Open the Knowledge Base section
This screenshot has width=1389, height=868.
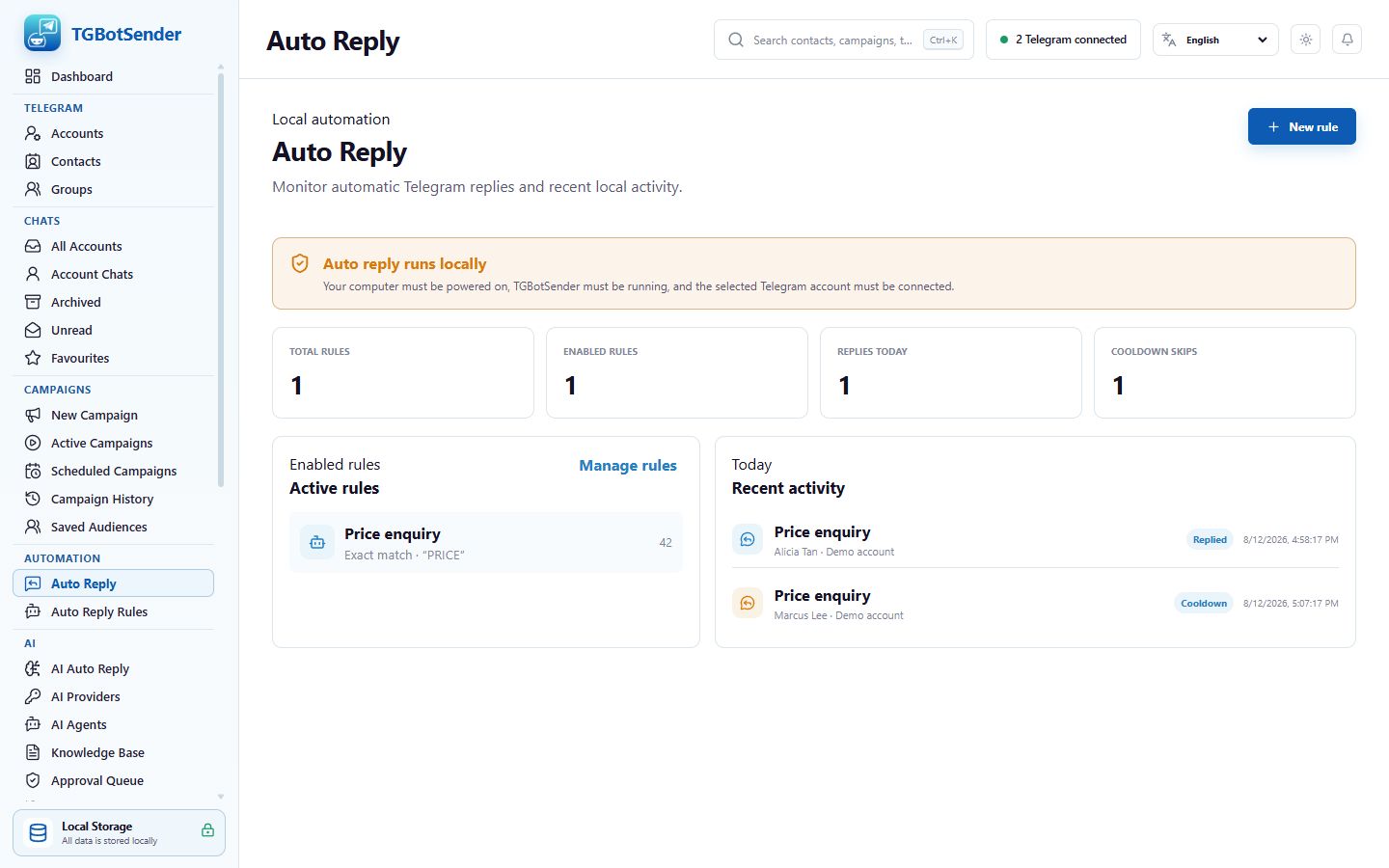pos(113,752)
